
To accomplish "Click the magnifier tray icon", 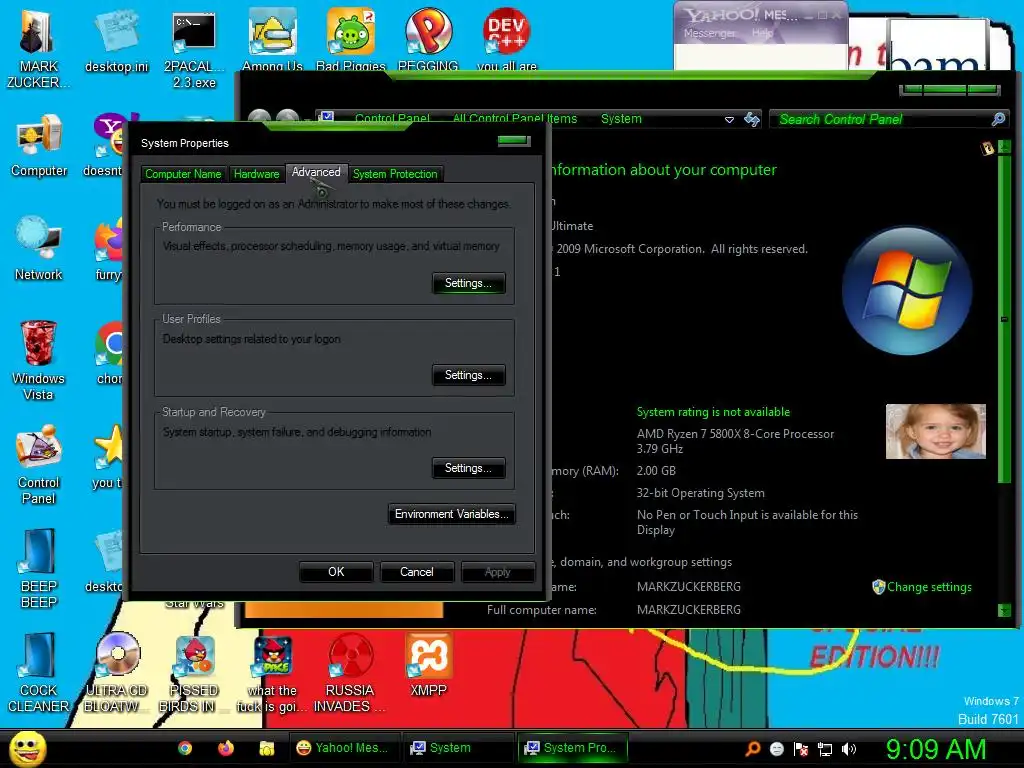I will click(753, 749).
